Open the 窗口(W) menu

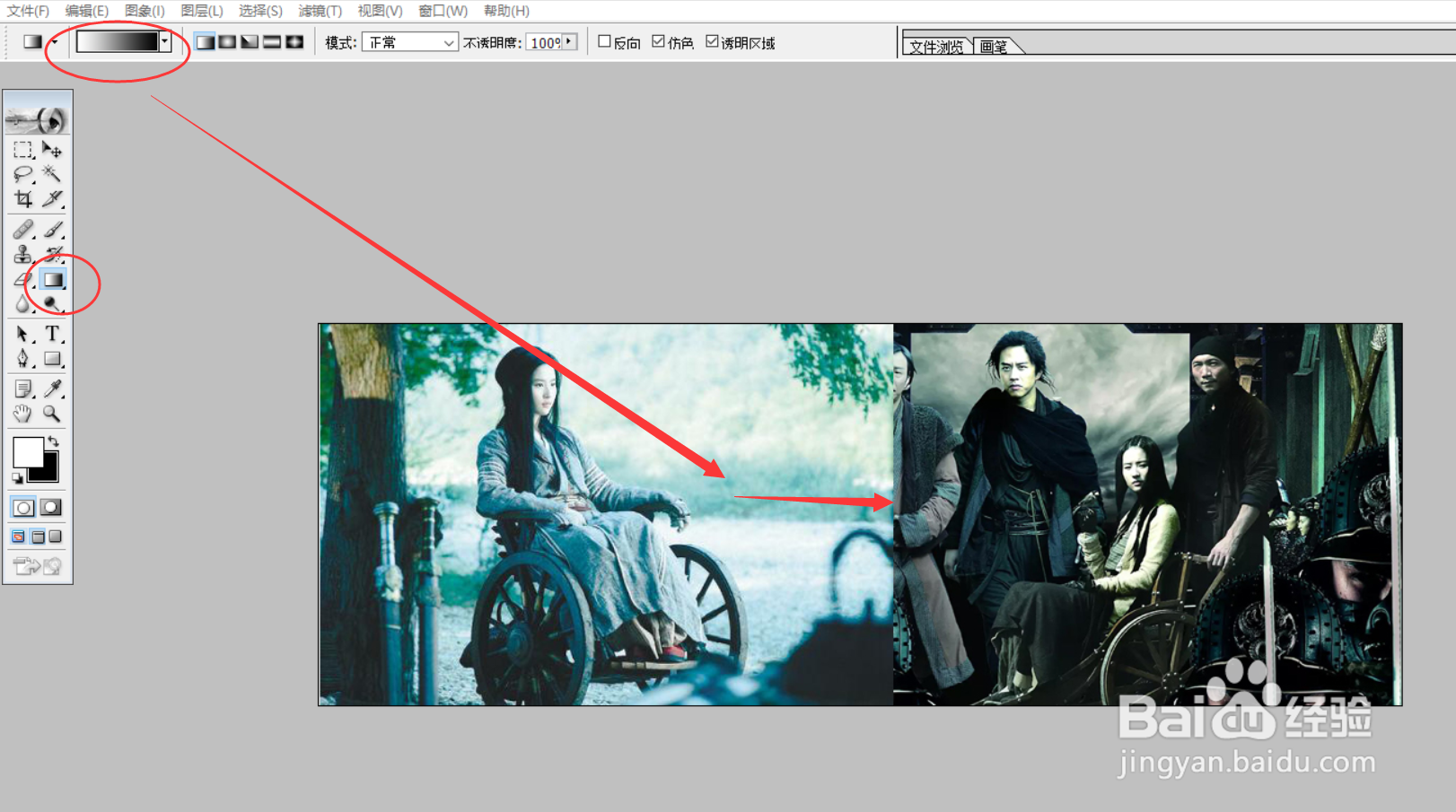click(443, 11)
